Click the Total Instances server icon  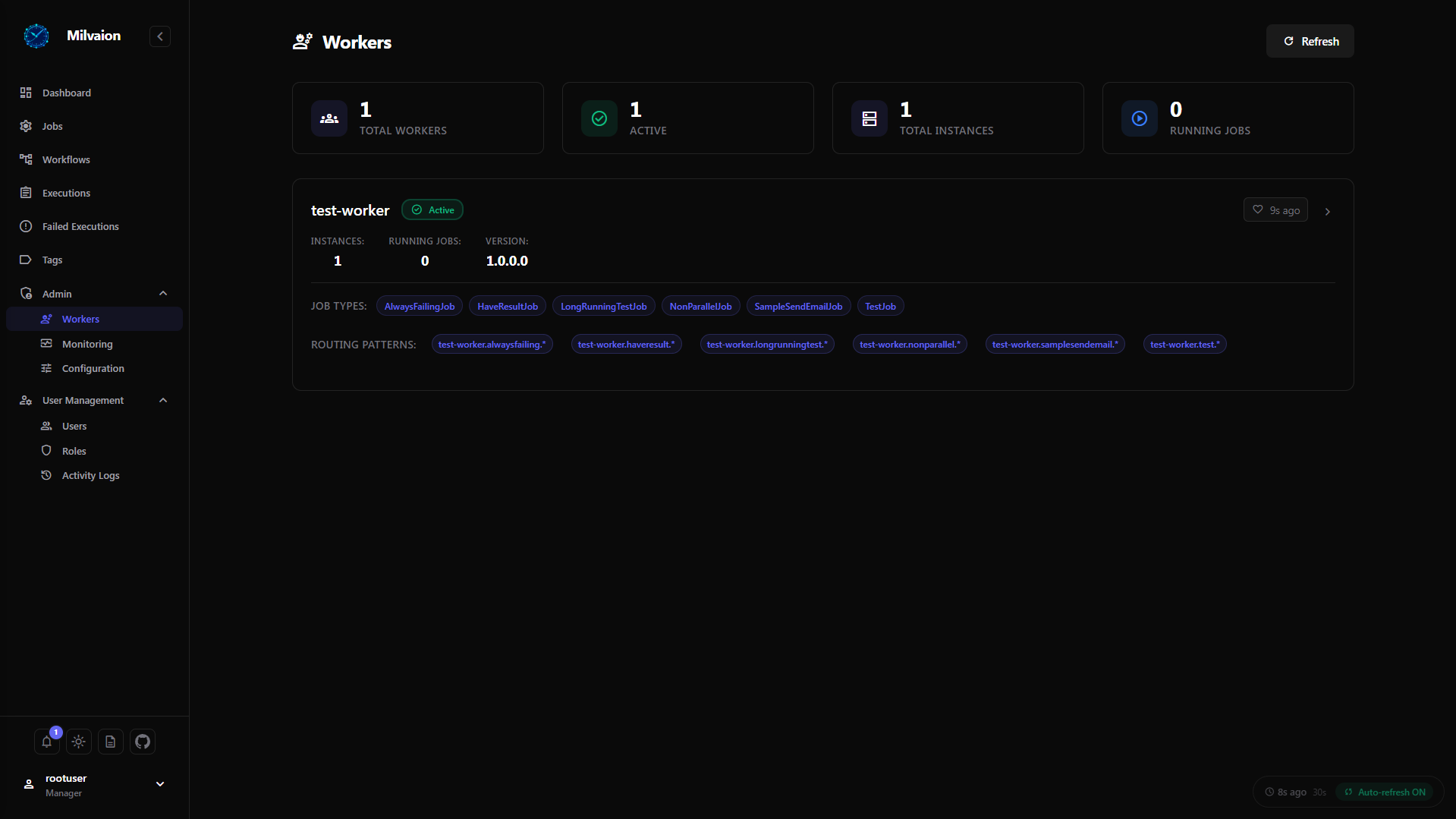click(869, 118)
